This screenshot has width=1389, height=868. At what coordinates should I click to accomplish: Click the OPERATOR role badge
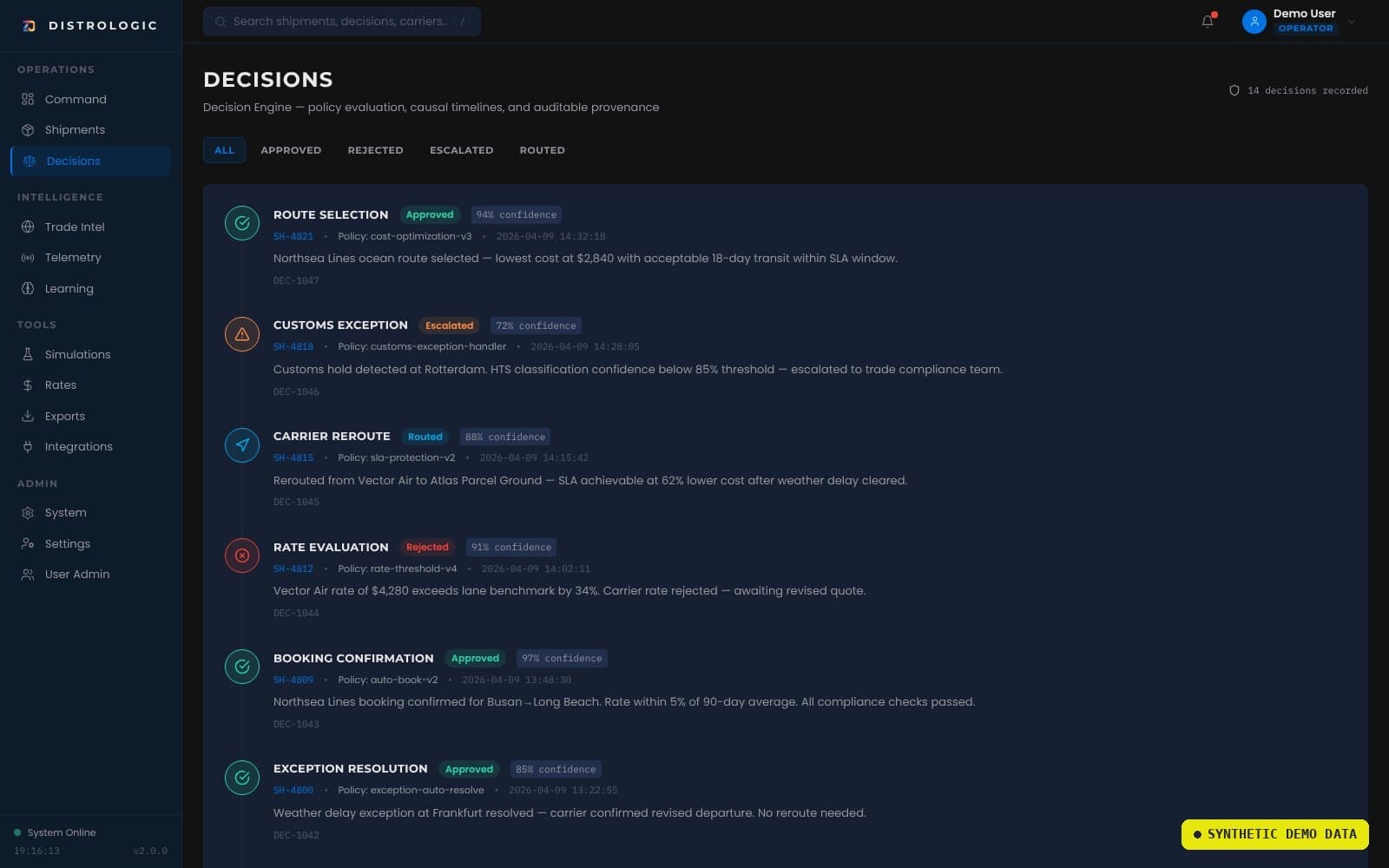coord(1306,28)
